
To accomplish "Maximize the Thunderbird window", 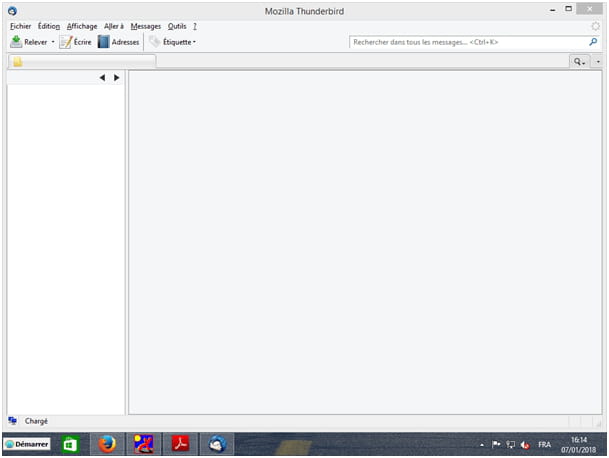I will click(569, 9).
